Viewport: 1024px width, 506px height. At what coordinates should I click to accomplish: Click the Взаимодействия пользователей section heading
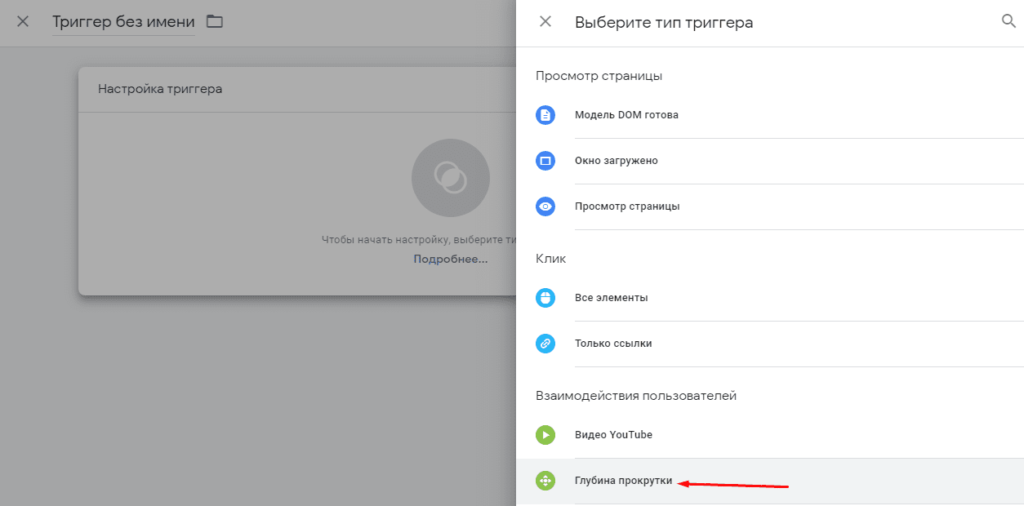coord(636,396)
